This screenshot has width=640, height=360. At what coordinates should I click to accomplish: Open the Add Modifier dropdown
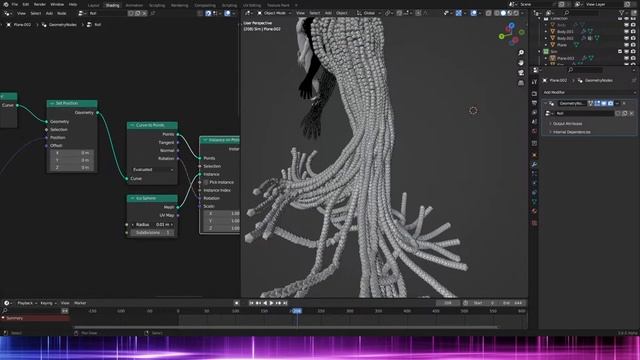coord(589,92)
